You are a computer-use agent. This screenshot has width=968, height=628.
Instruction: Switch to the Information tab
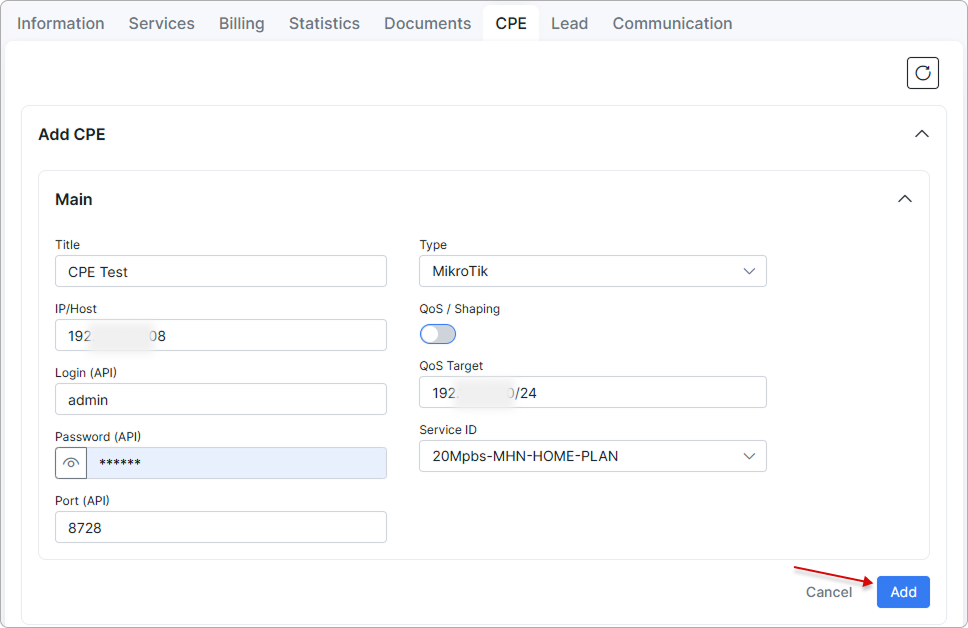click(x=60, y=23)
